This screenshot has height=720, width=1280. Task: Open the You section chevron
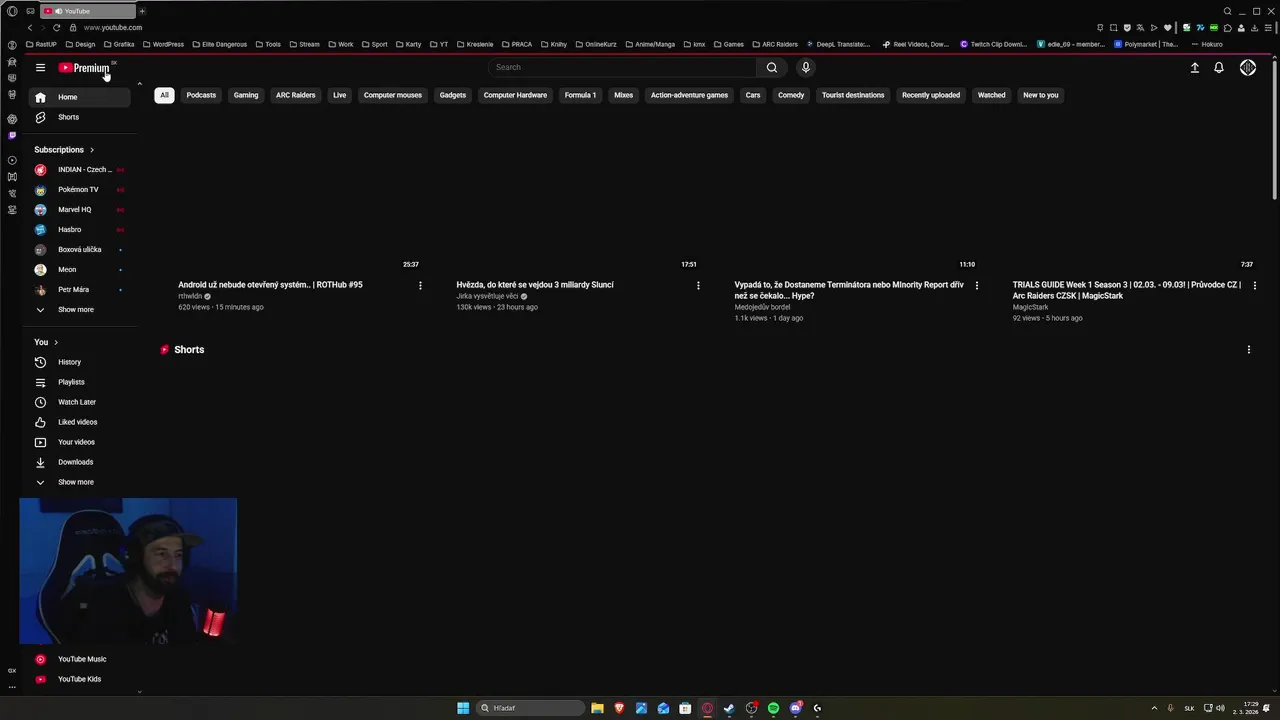pos(56,342)
